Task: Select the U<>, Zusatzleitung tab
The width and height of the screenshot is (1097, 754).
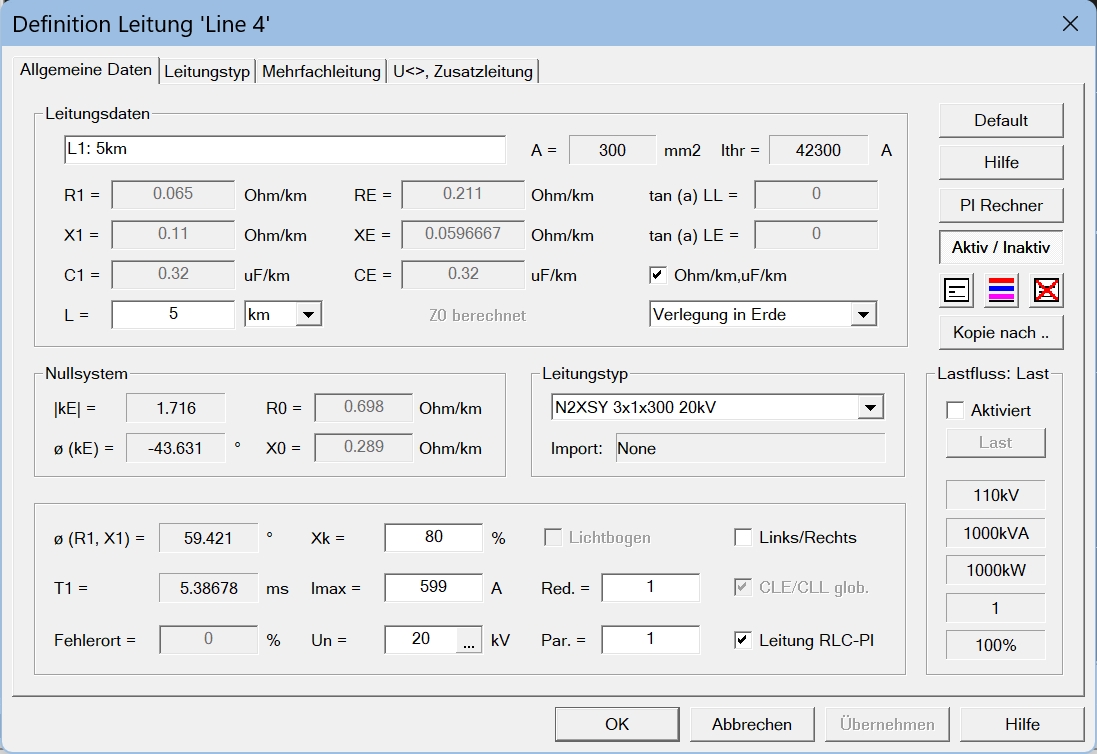Action: pos(464,71)
